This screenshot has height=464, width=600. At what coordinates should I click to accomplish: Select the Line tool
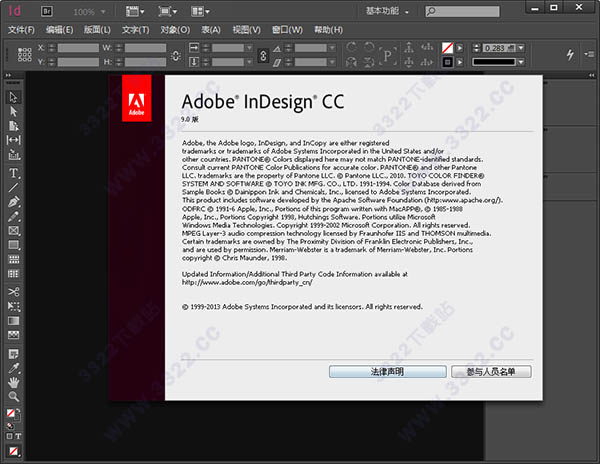tap(13, 187)
